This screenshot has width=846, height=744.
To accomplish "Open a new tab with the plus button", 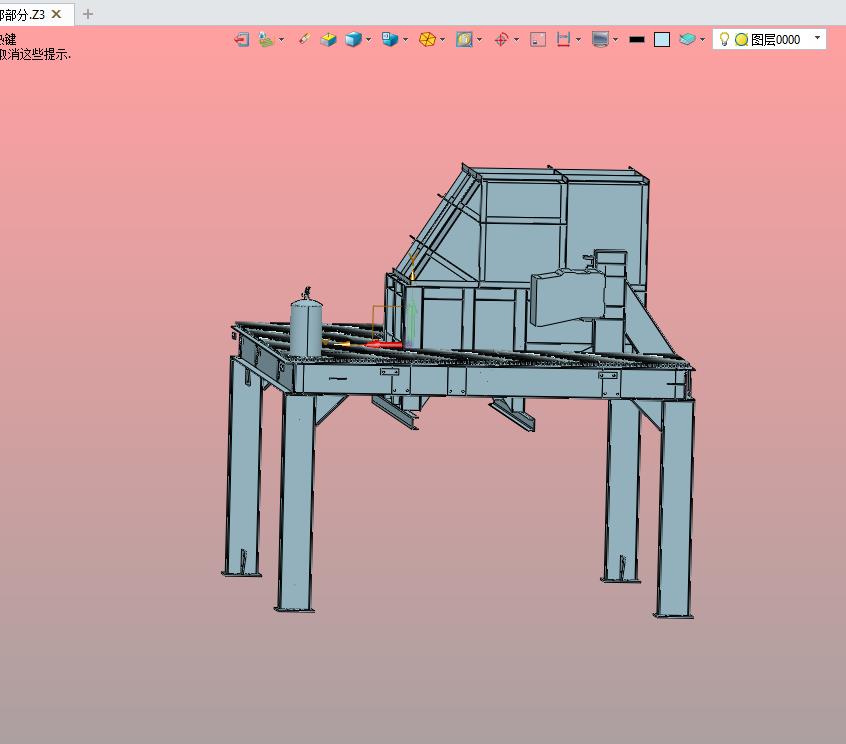I will point(88,14).
